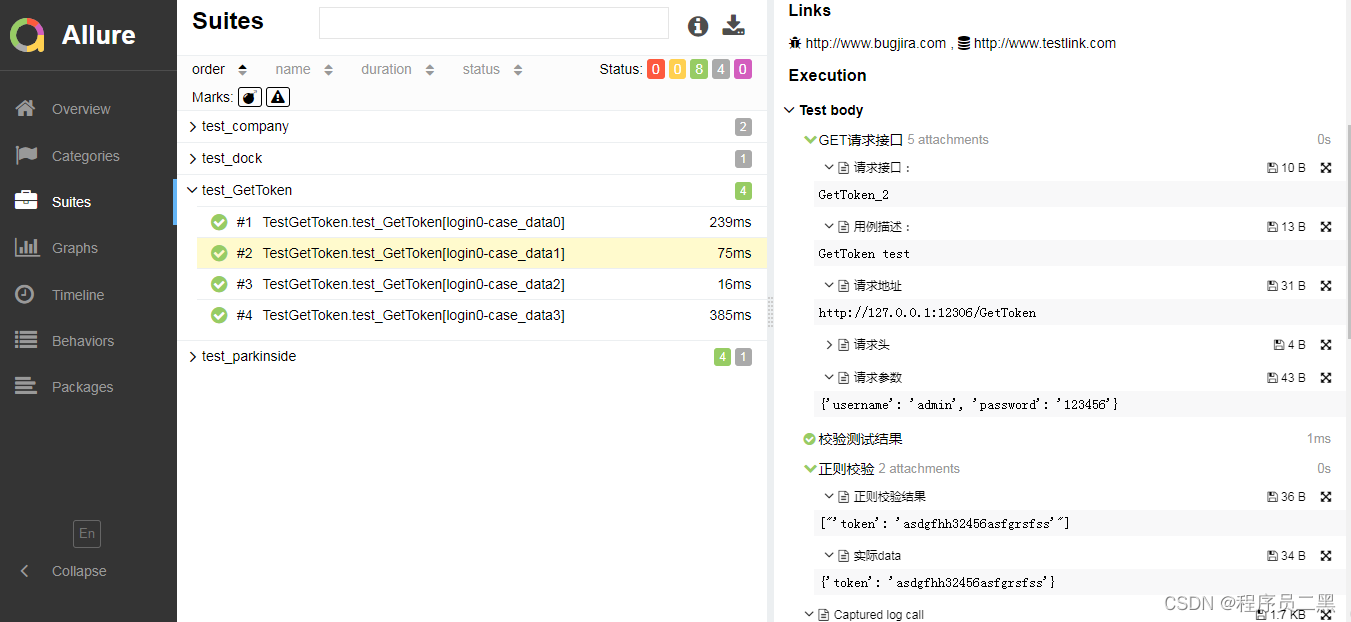
Task: Collapse the 正则校验 step
Action: click(839, 469)
